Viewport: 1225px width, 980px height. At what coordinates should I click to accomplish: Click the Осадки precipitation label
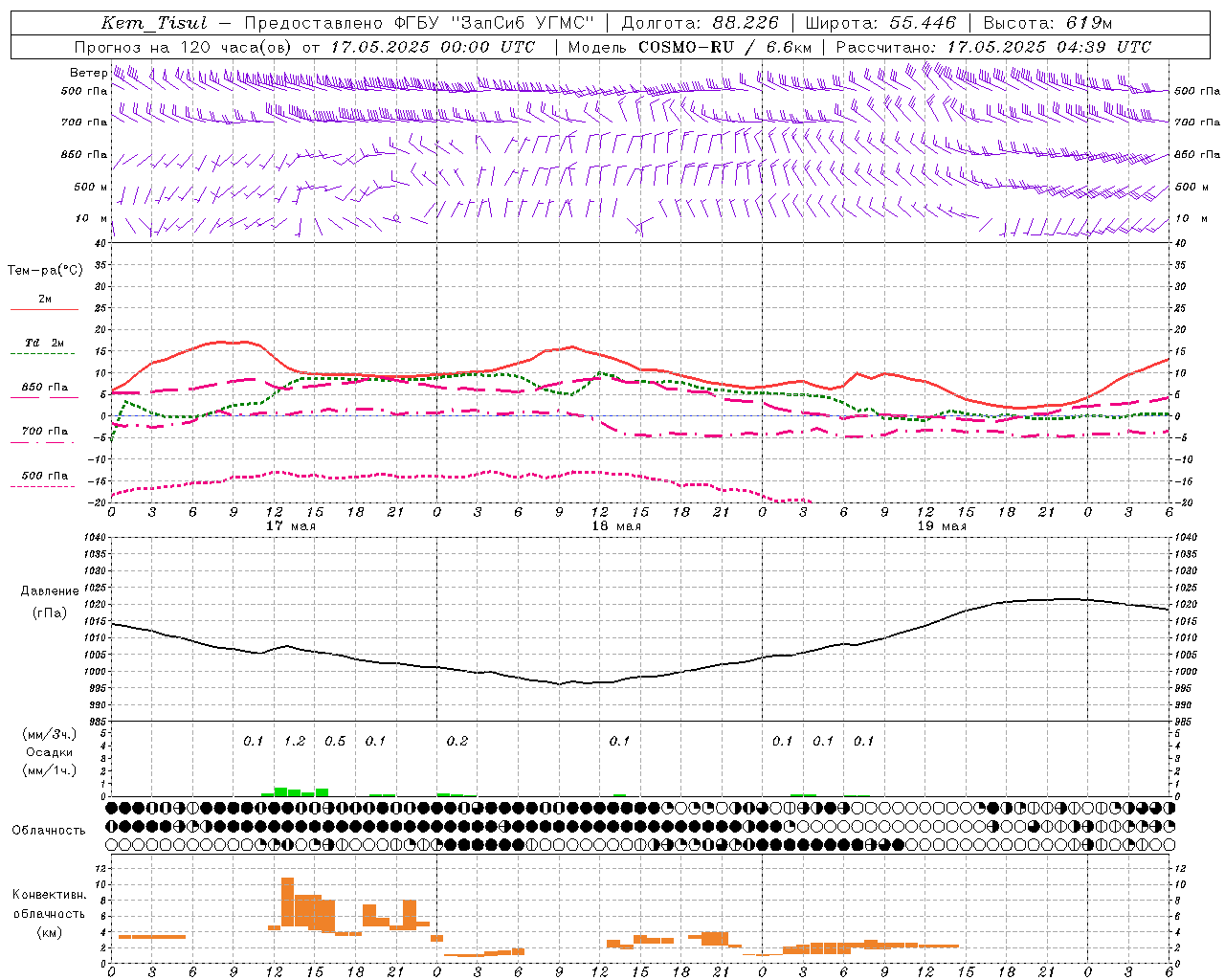pos(50,752)
